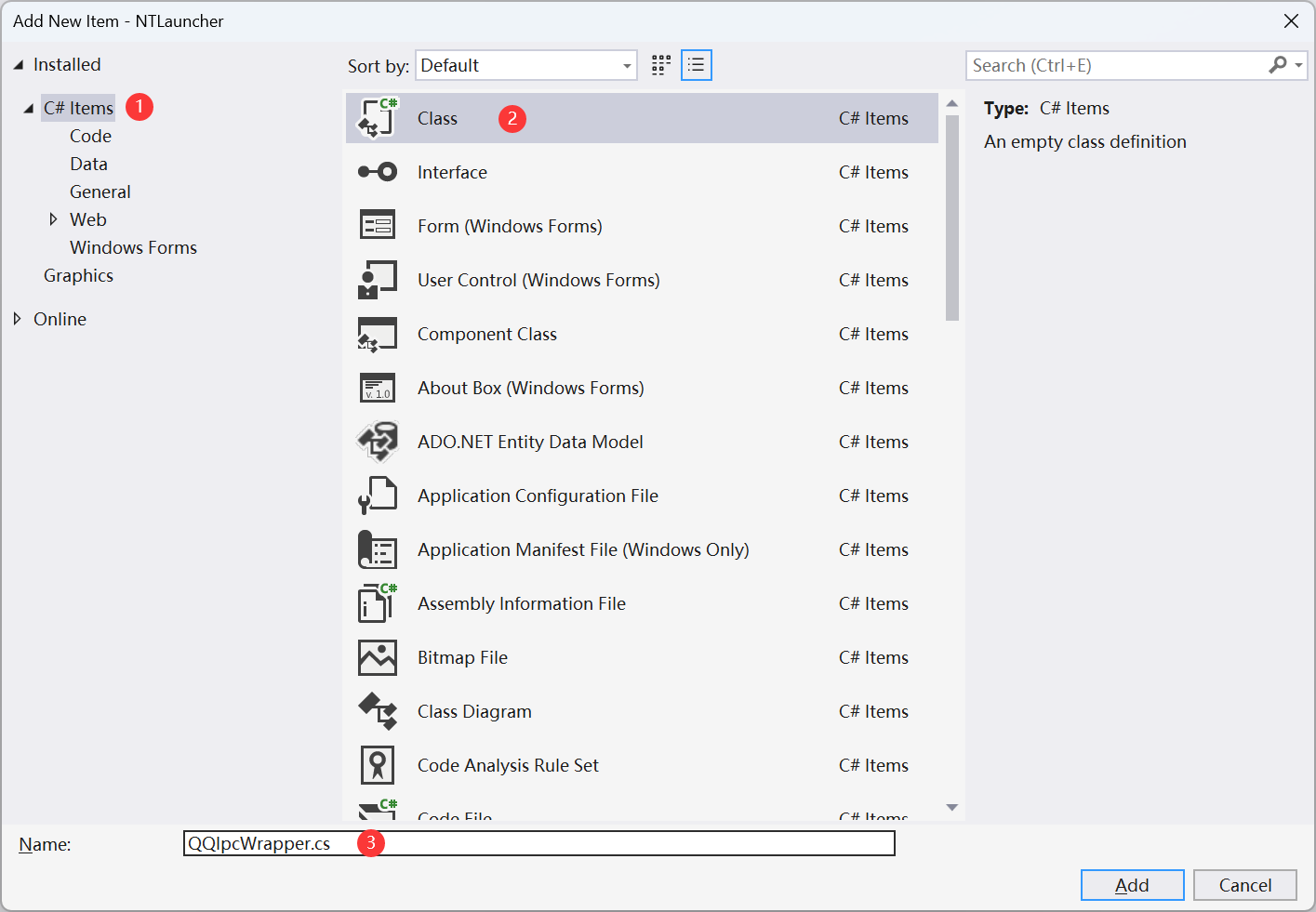Pick the Class Diagram icon
The height and width of the screenshot is (912, 1316).
tap(378, 711)
